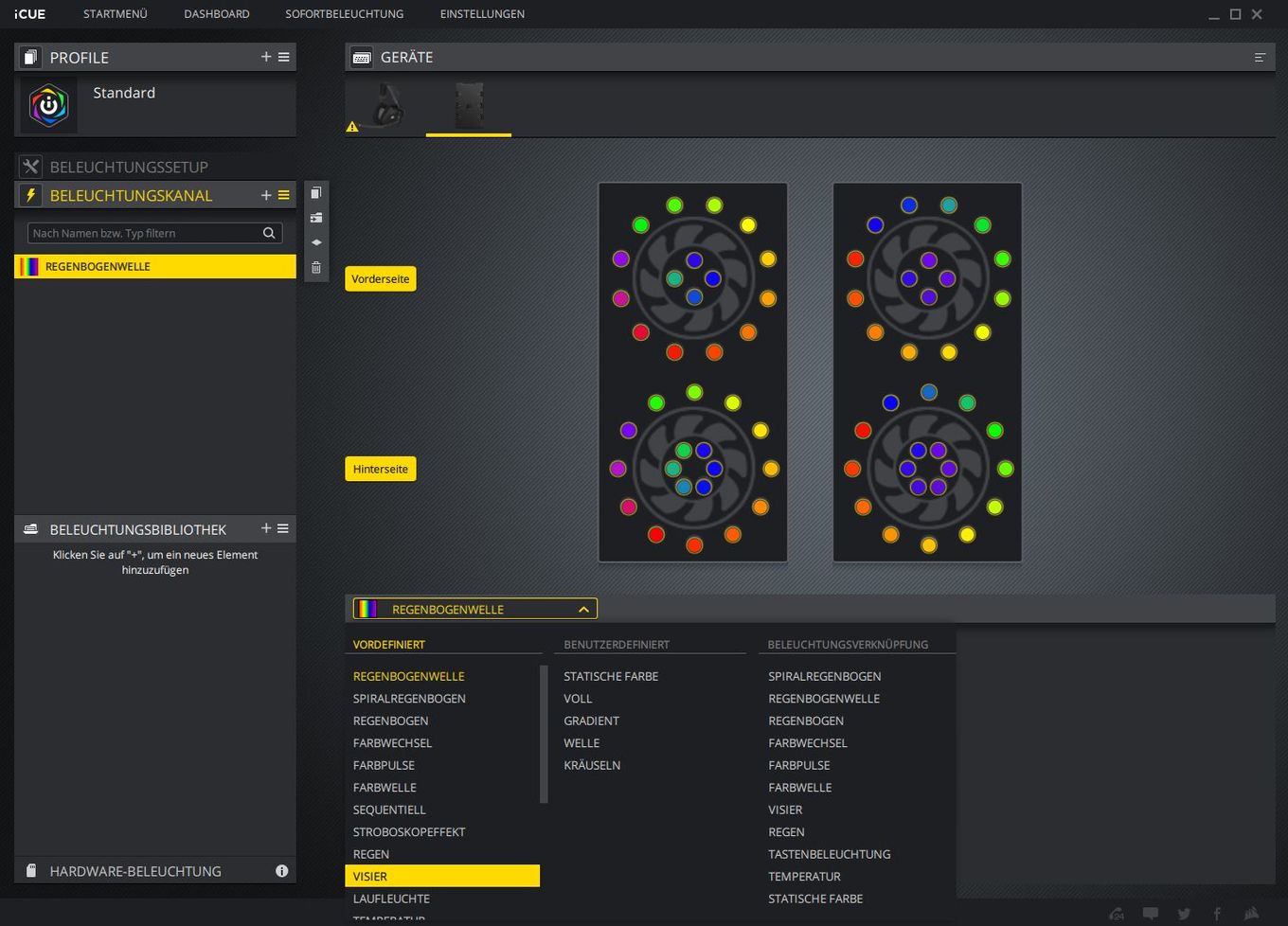Click the Geräte keyboard icon

[361, 58]
